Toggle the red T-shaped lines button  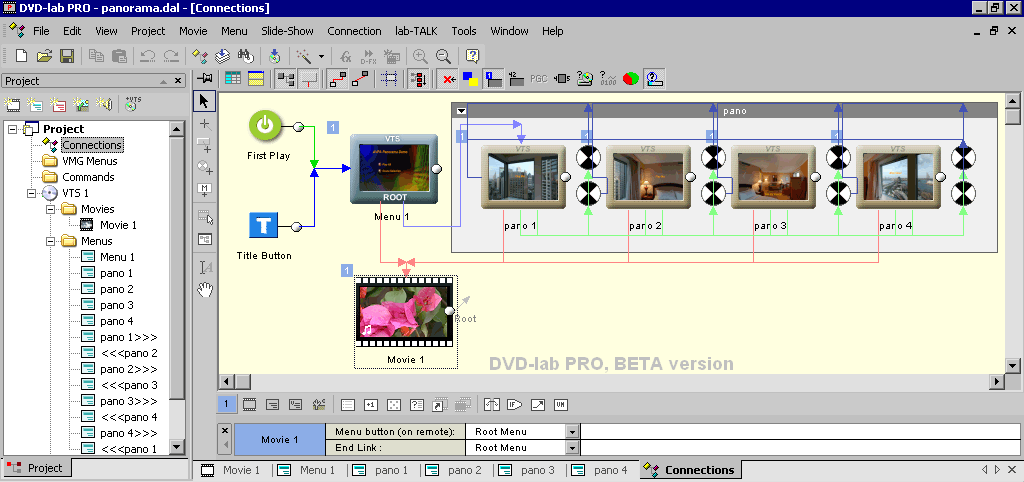(308, 79)
